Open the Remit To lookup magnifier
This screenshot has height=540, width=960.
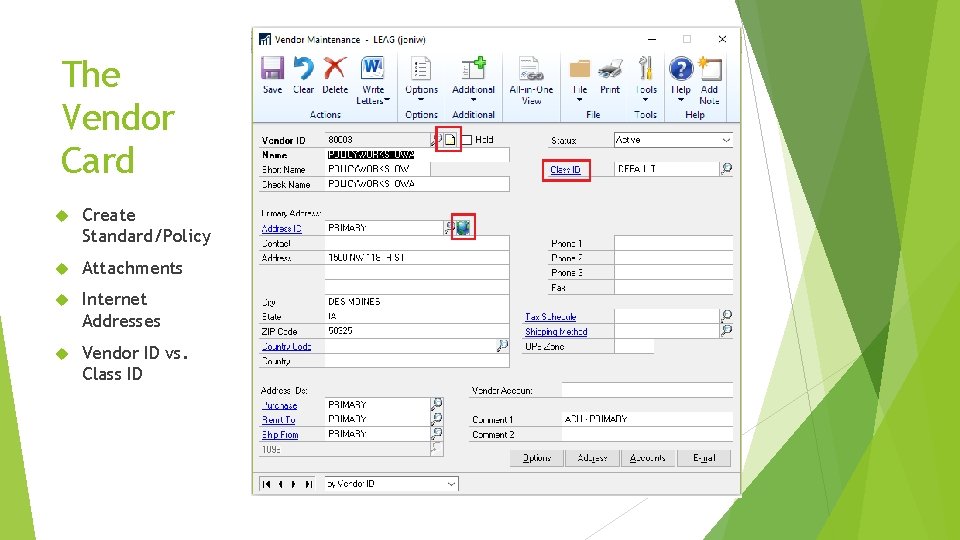[437, 419]
